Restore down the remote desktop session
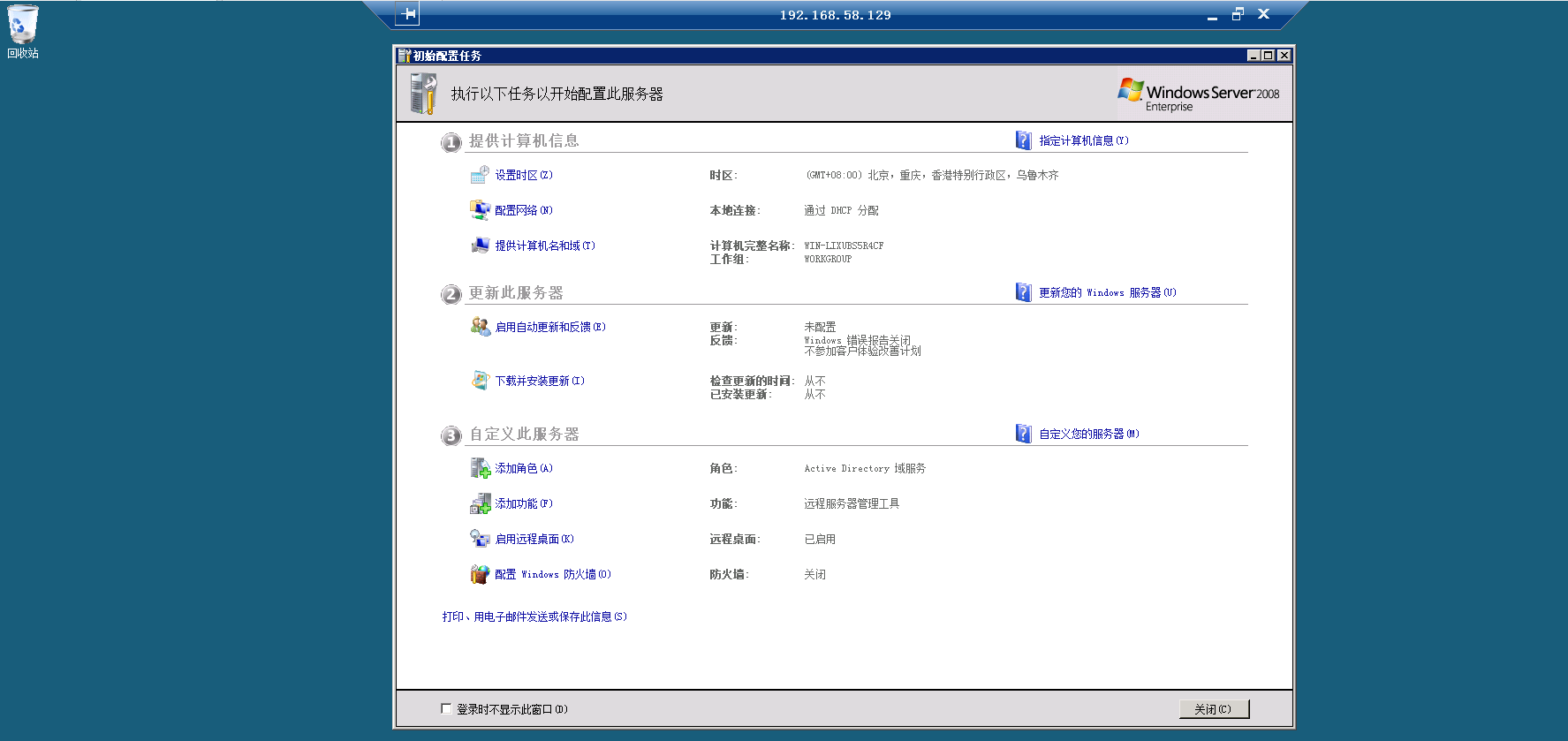The width and height of the screenshot is (1568, 741). 1238,14
